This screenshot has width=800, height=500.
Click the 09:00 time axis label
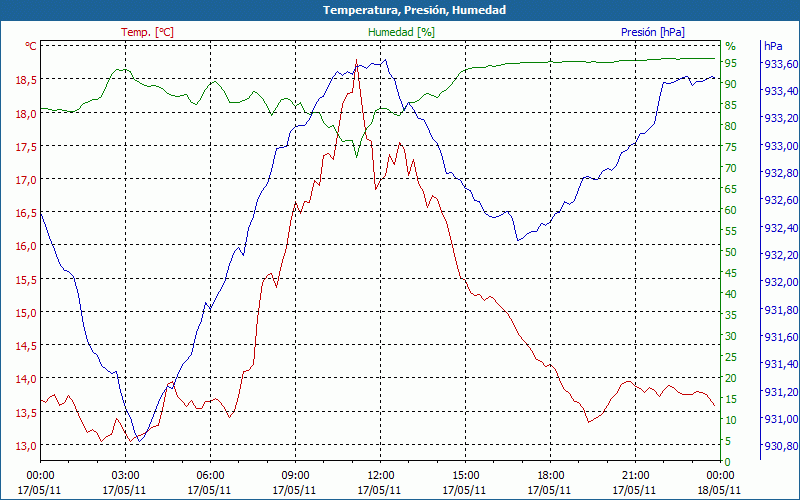pyautogui.click(x=295, y=476)
